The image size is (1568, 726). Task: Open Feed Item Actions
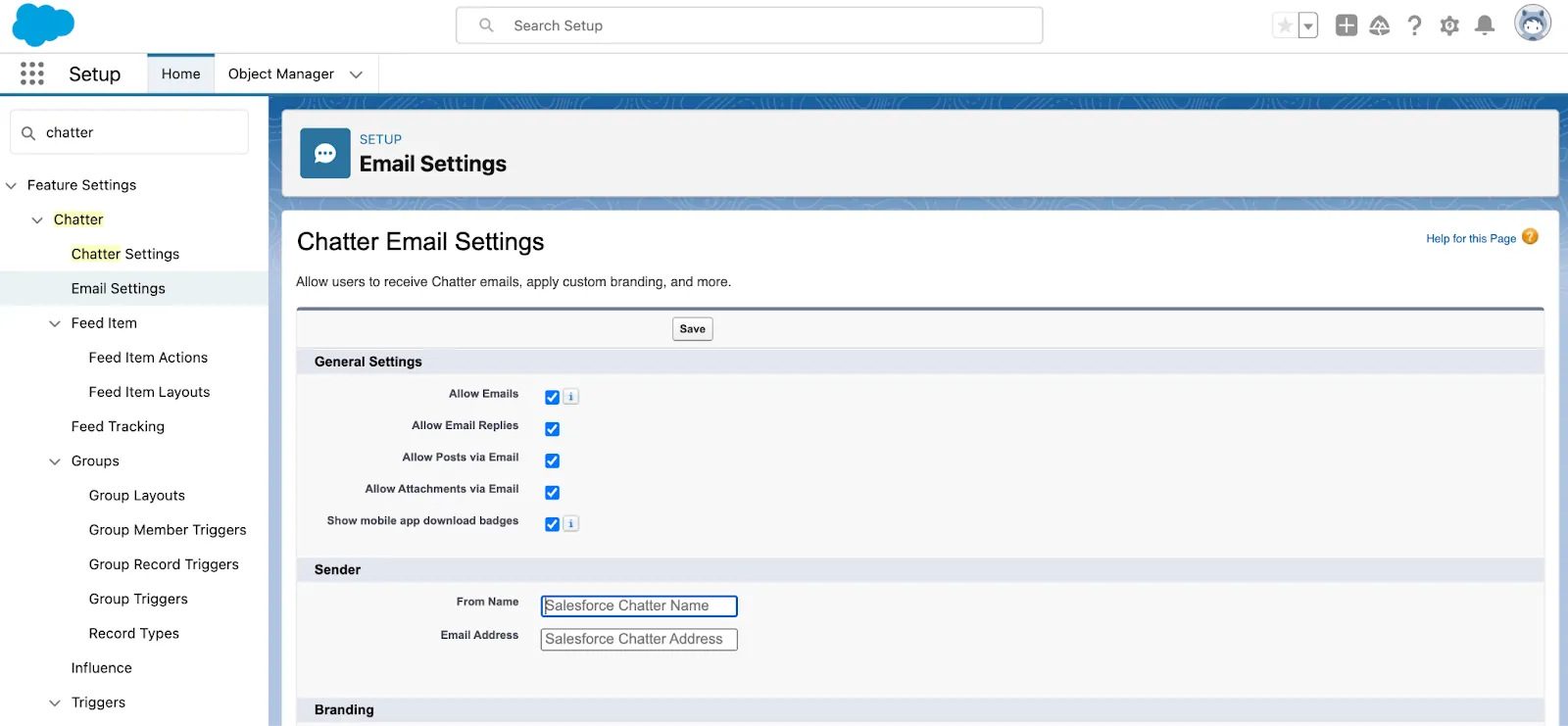pyautogui.click(x=148, y=358)
